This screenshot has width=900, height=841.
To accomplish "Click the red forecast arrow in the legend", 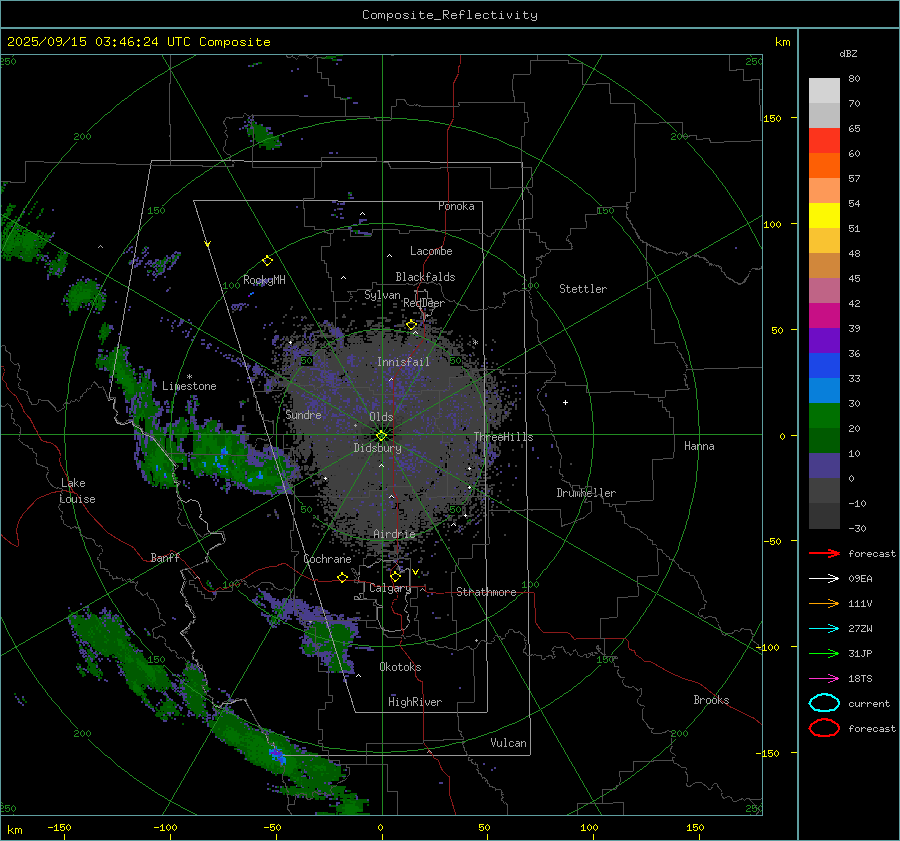I will (x=824, y=553).
